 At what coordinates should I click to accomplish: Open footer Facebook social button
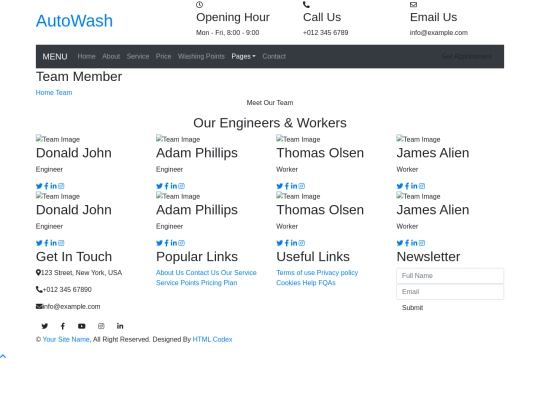point(63,326)
